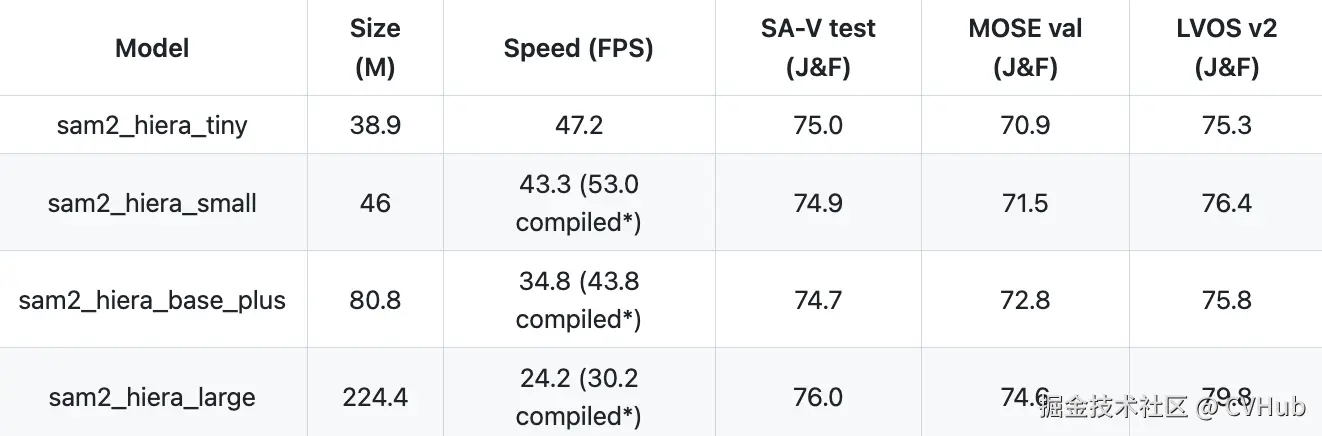1322x436 pixels.
Task: Select the sam2_hiera_base_plus model cell
Action: [152, 300]
